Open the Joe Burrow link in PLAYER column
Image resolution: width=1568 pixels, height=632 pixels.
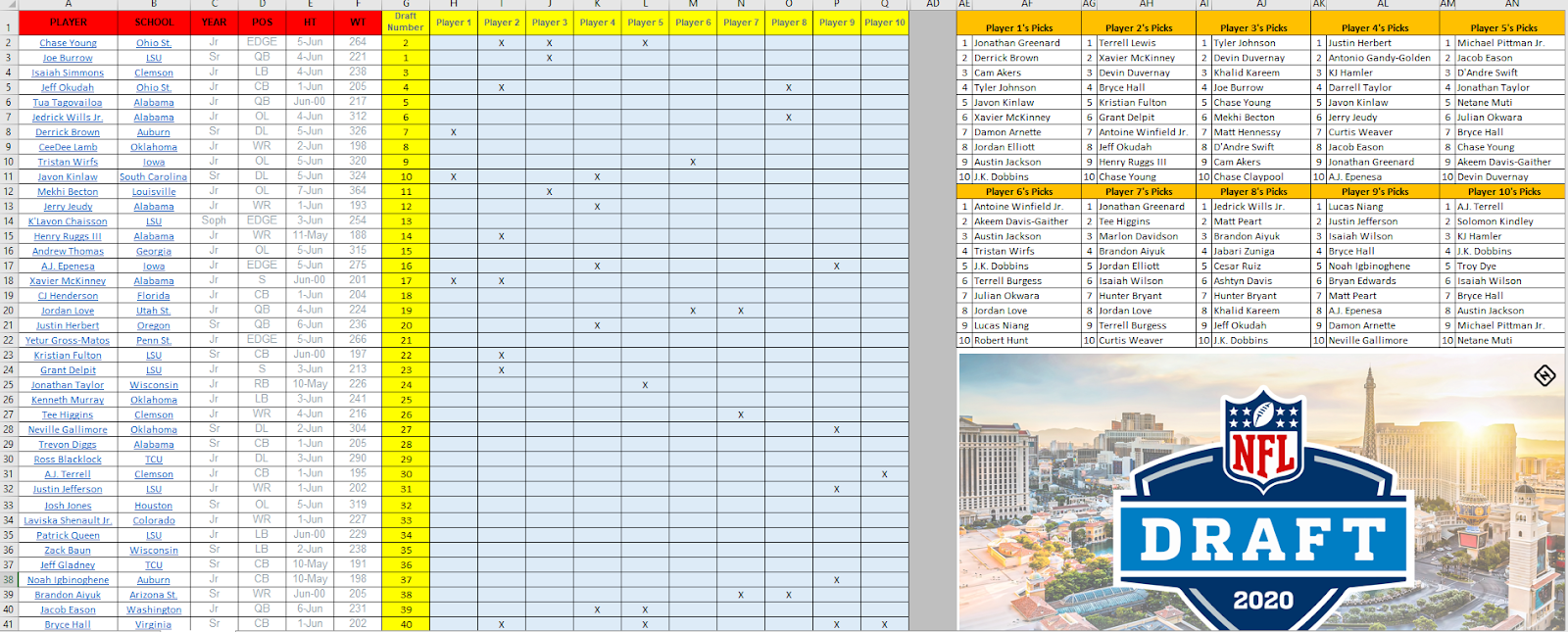(68, 58)
